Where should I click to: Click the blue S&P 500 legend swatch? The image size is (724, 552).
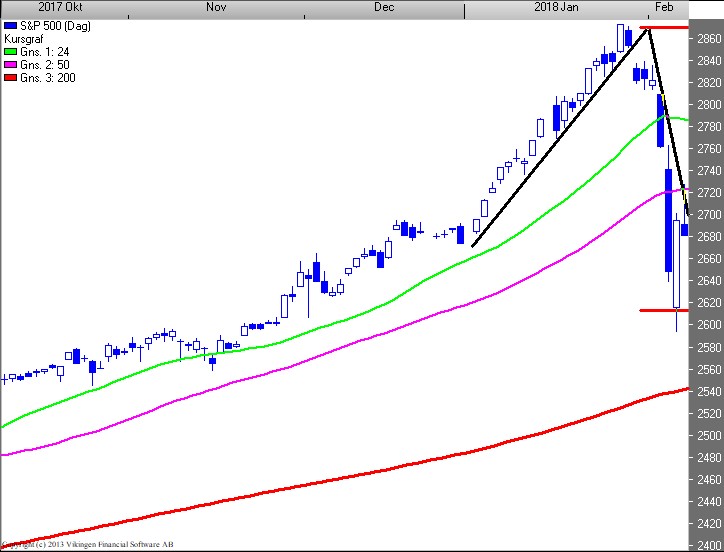[x=11, y=23]
